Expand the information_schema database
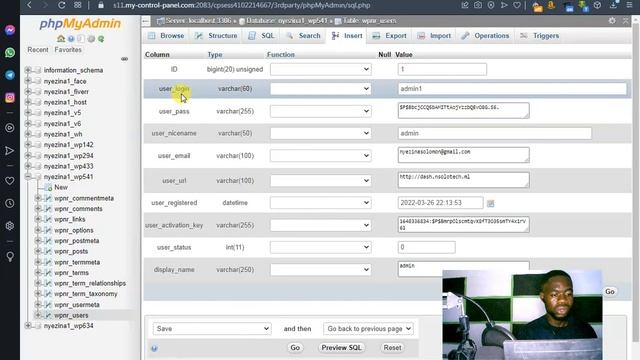The width and height of the screenshot is (640, 360). tap(28, 70)
